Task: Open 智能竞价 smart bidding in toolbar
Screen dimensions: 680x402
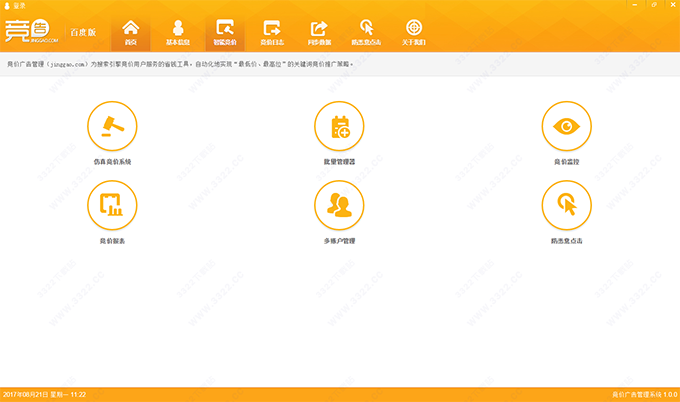Action: coord(225,33)
